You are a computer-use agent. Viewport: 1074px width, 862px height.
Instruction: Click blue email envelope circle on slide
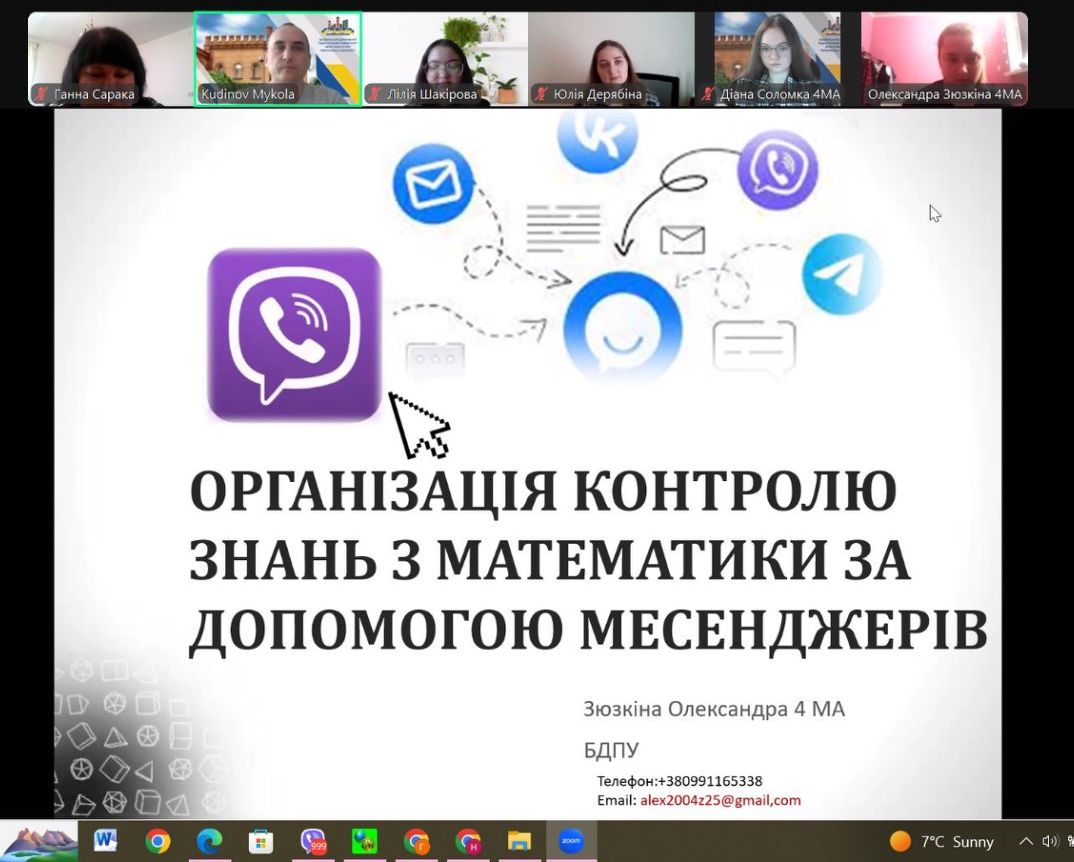433,184
